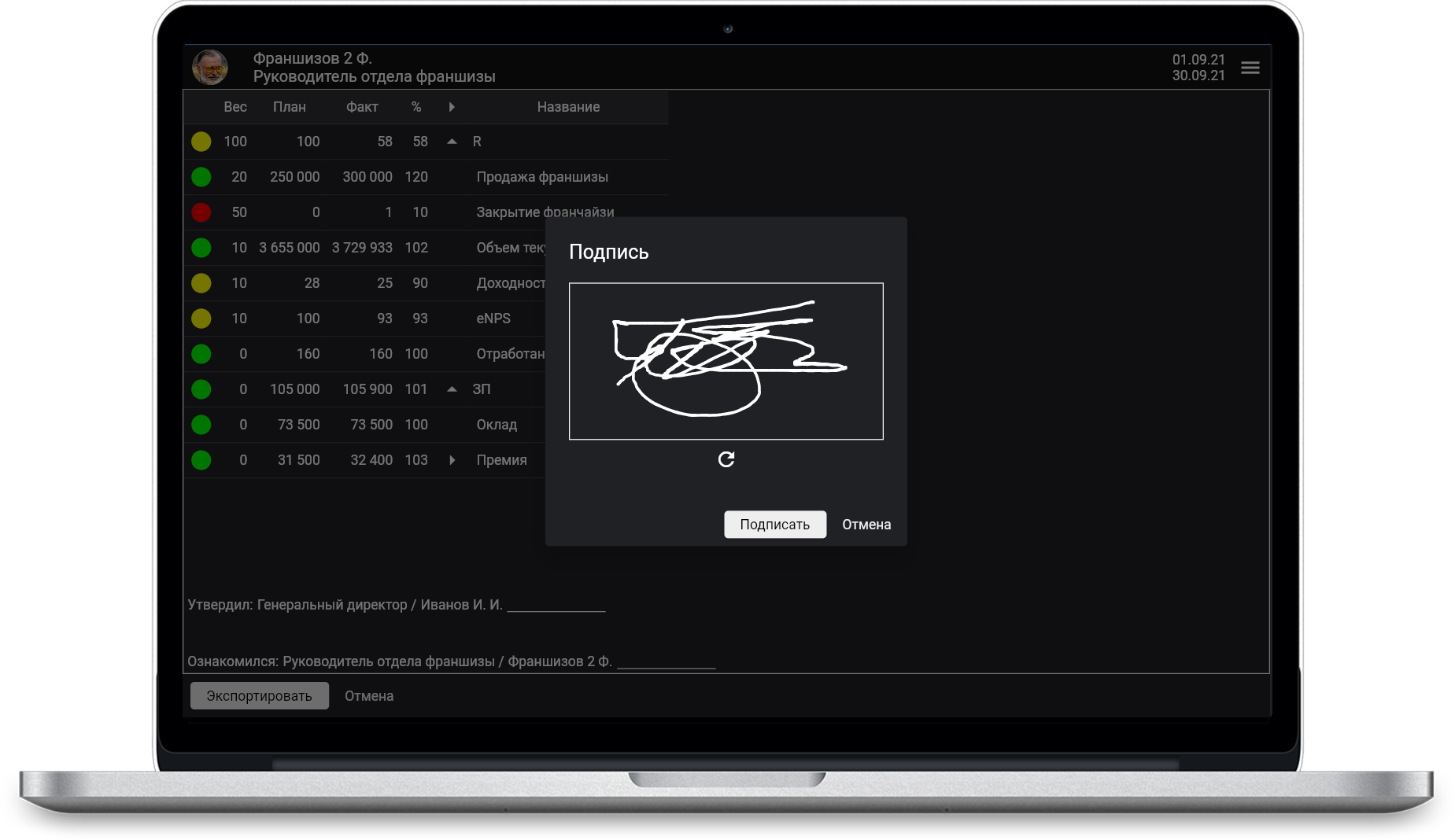Select the Закрытие франчайзи row name
The height and width of the screenshot is (840, 1455).
(x=545, y=212)
